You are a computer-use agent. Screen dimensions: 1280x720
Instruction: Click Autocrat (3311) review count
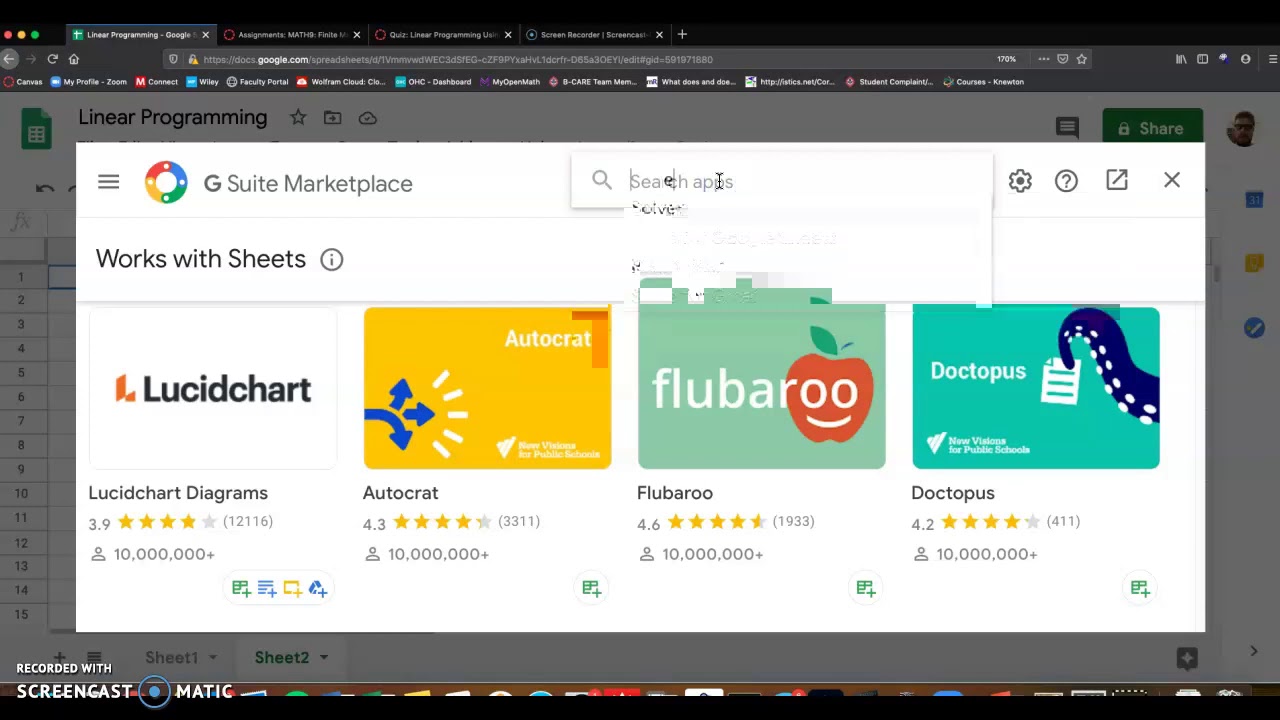[x=519, y=521]
